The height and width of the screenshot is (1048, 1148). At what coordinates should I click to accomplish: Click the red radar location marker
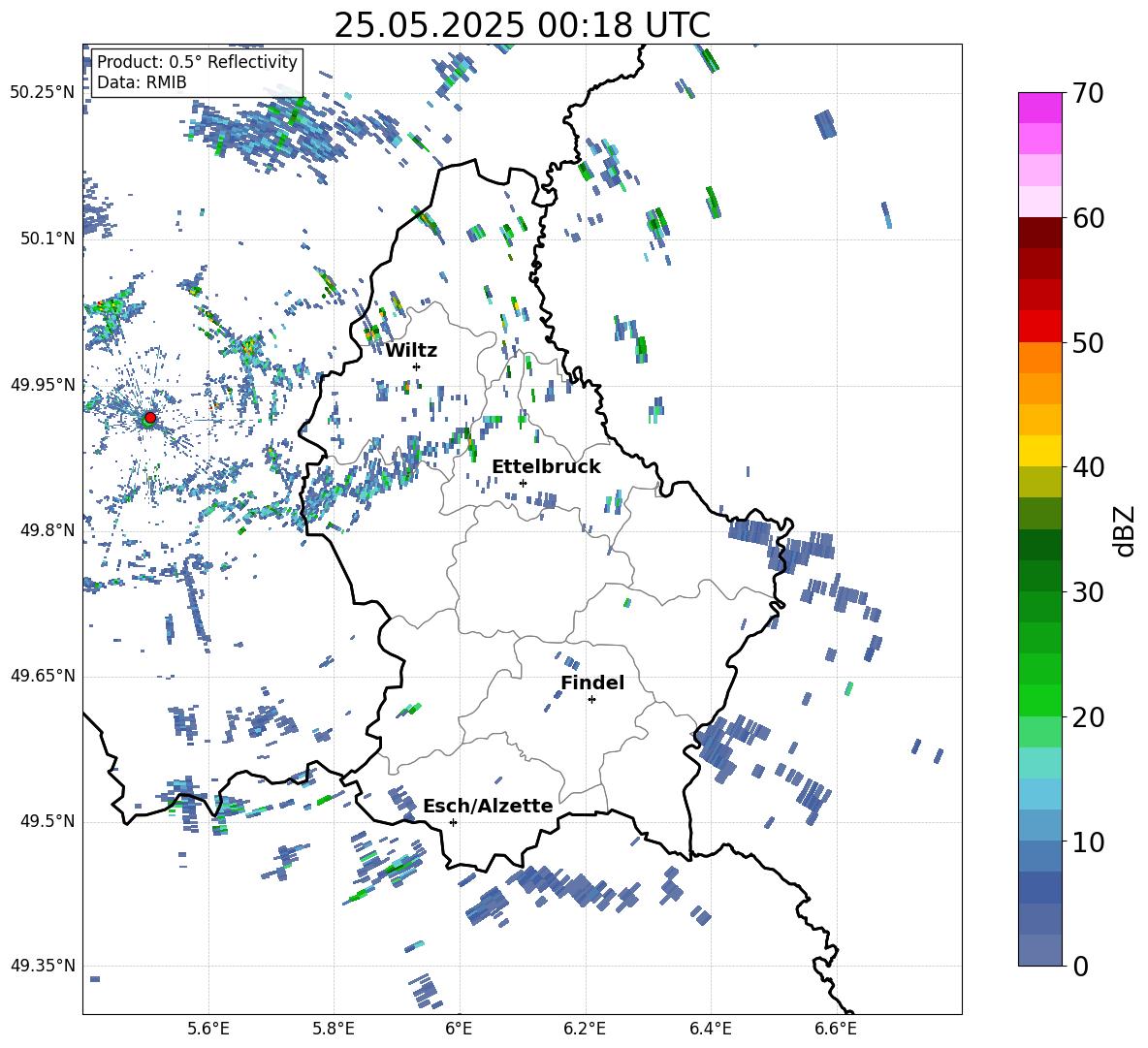coord(150,417)
